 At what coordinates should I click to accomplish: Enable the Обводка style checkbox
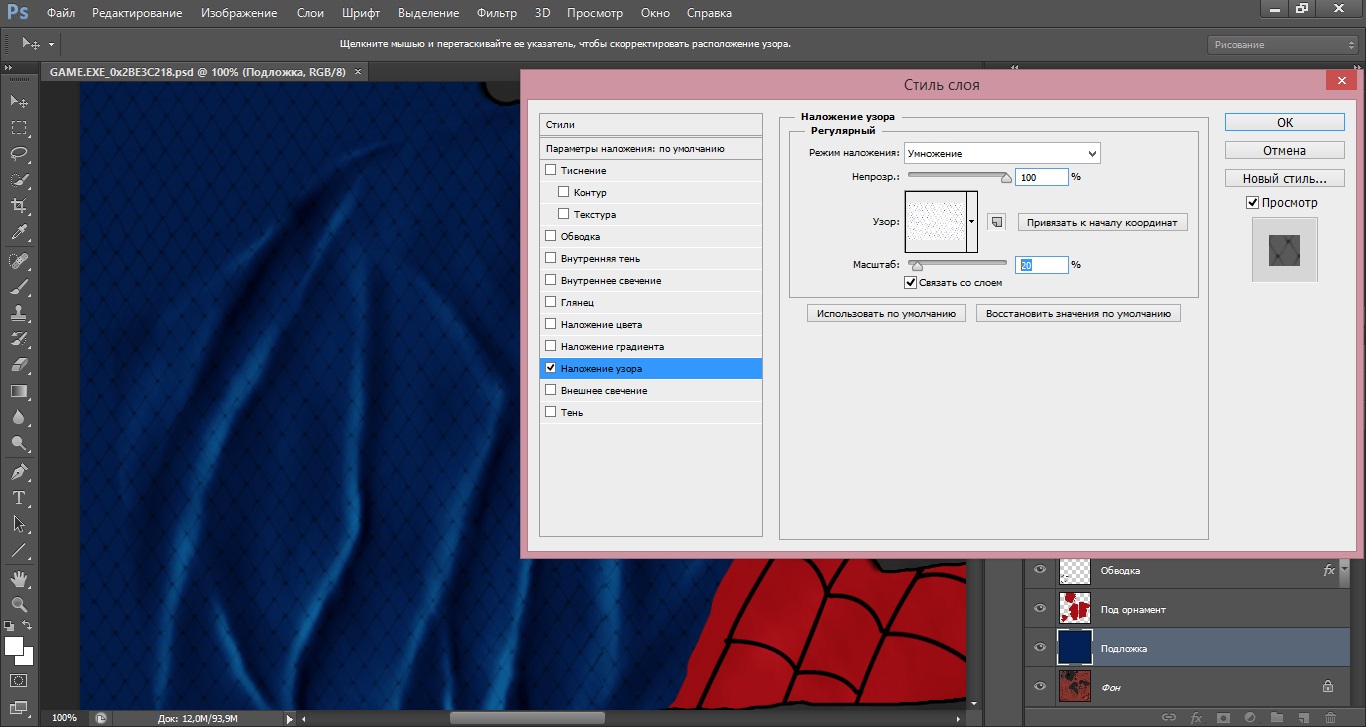click(x=550, y=236)
